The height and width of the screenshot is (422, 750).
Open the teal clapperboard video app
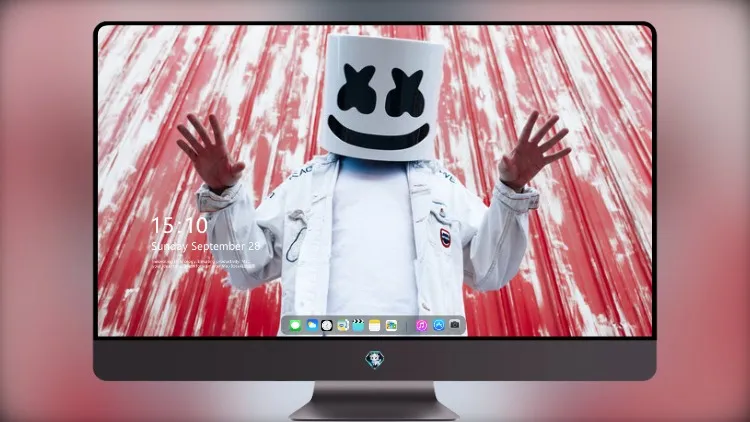358,325
